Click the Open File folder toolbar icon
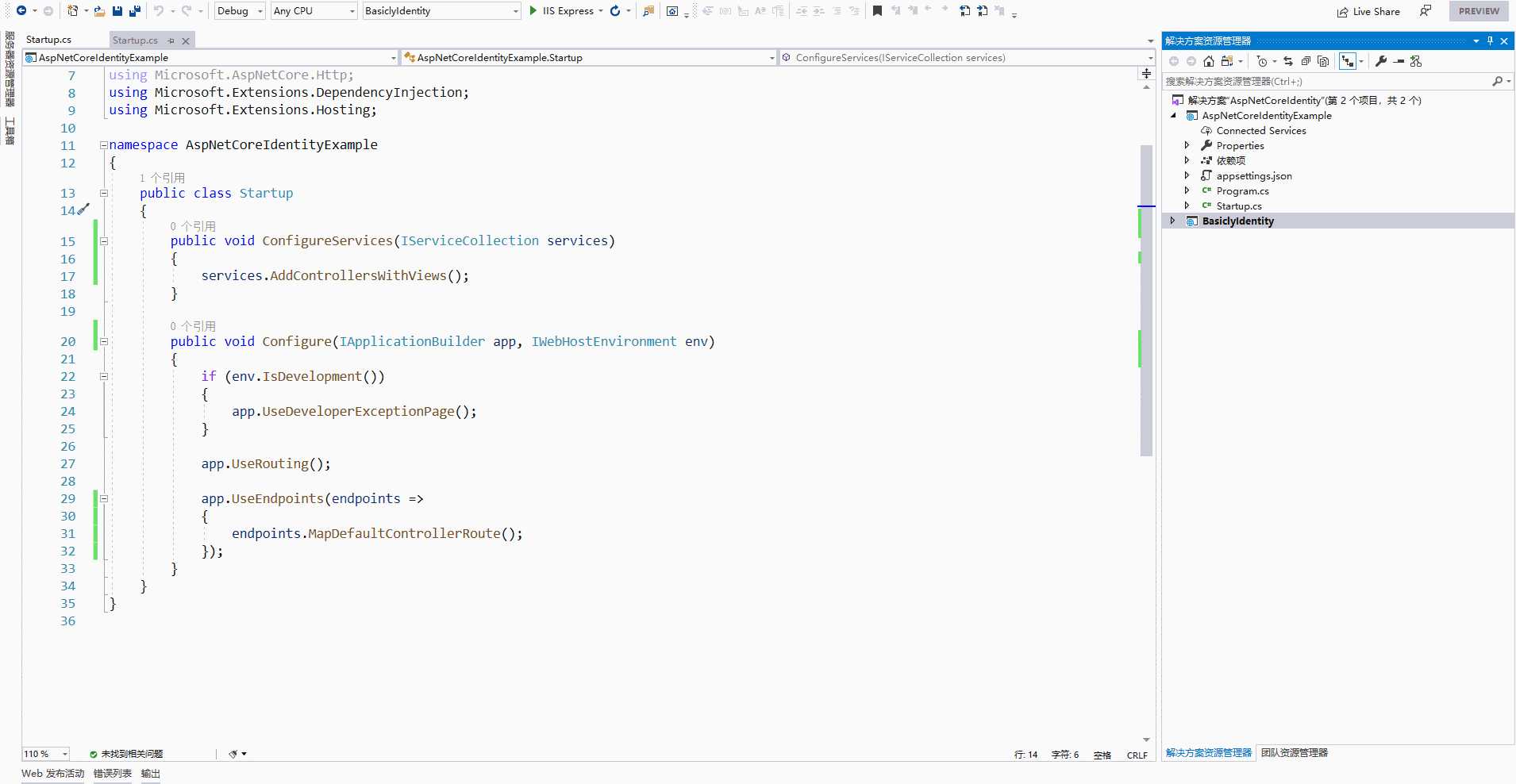 (x=99, y=11)
